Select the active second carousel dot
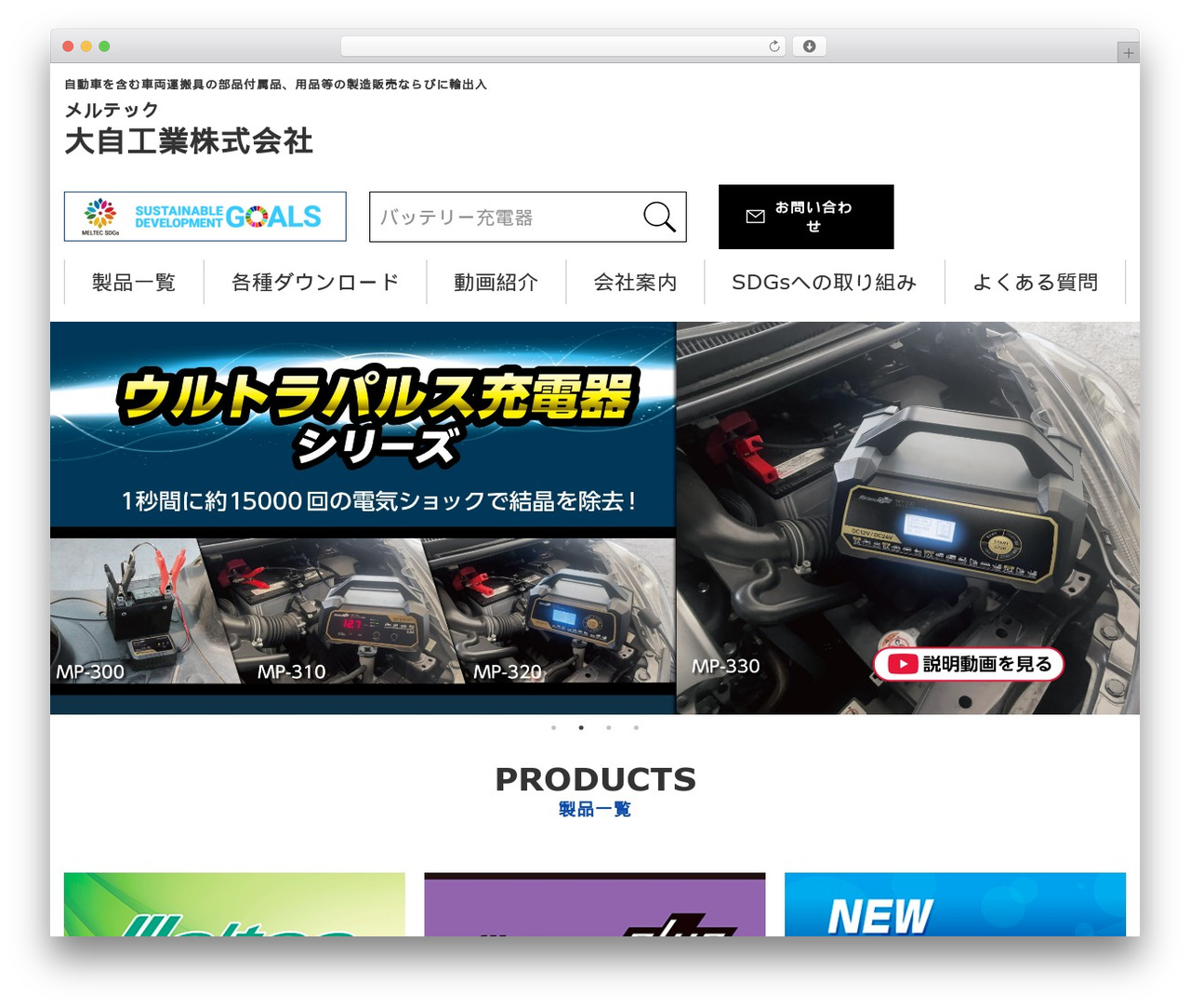Screen dimensions: 1190x1008 (x=581, y=727)
